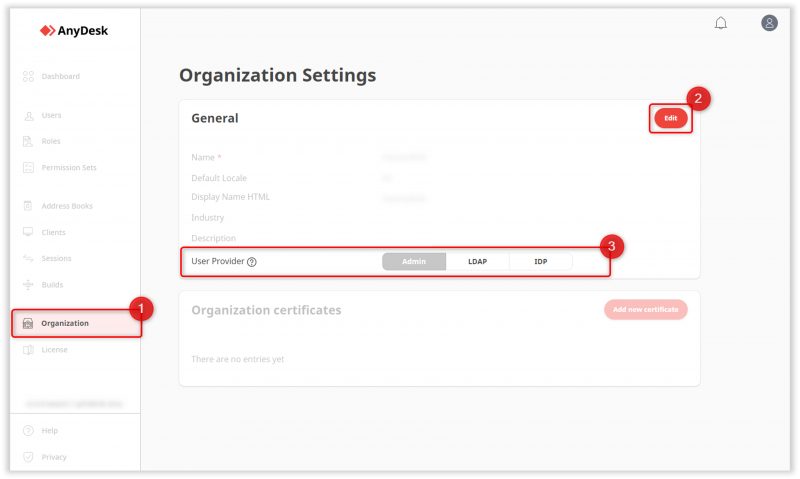Screen dimensions: 800x479
Task: Click the Help question icon
Action: [x=28, y=431]
